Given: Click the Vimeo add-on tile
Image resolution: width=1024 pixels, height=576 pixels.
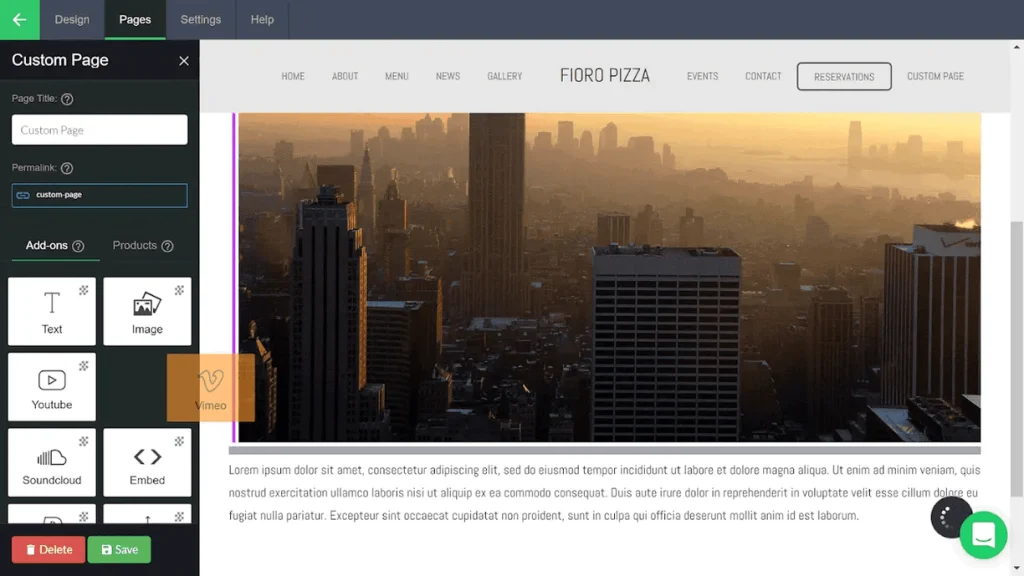Looking at the screenshot, I should 210,388.
